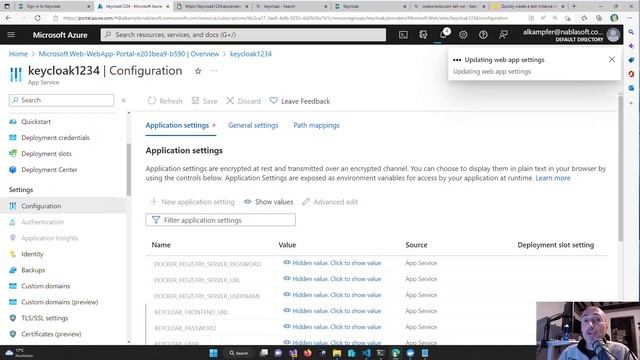Open Backups in the left menu
The width and height of the screenshot is (640, 360).
point(33,270)
